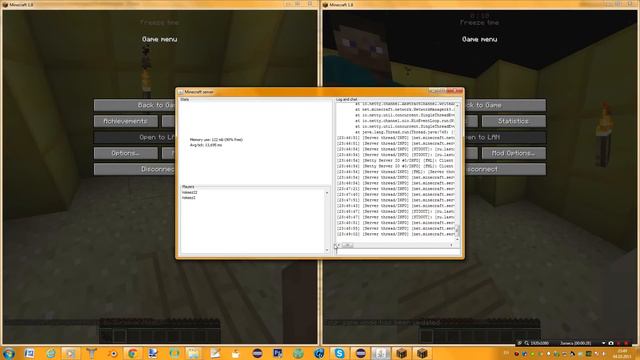The width and height of the screenshot is (640, 360).
Task: Click the log horizontal scrollbar thumb
Action: [x=348, y=245]
